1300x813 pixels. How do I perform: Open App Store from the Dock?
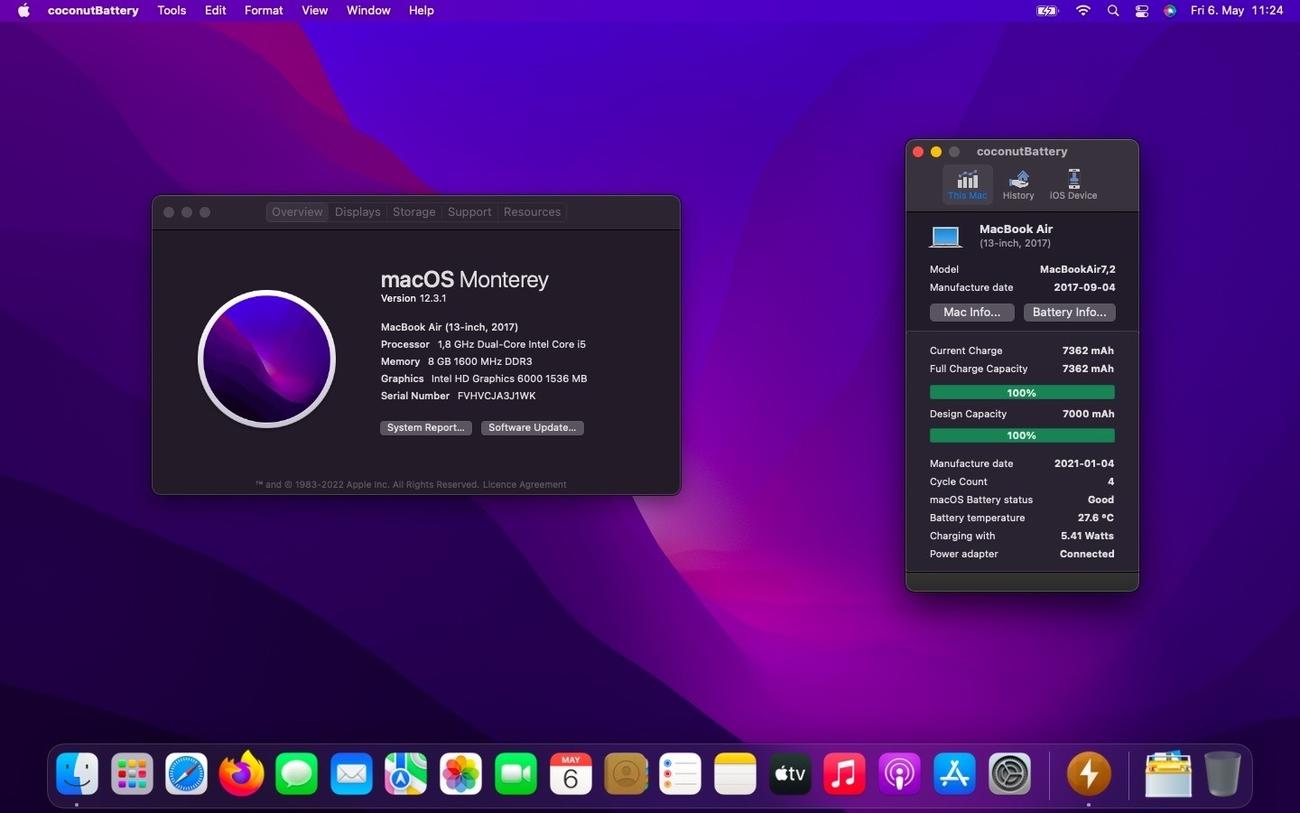[x=954, y=774]
